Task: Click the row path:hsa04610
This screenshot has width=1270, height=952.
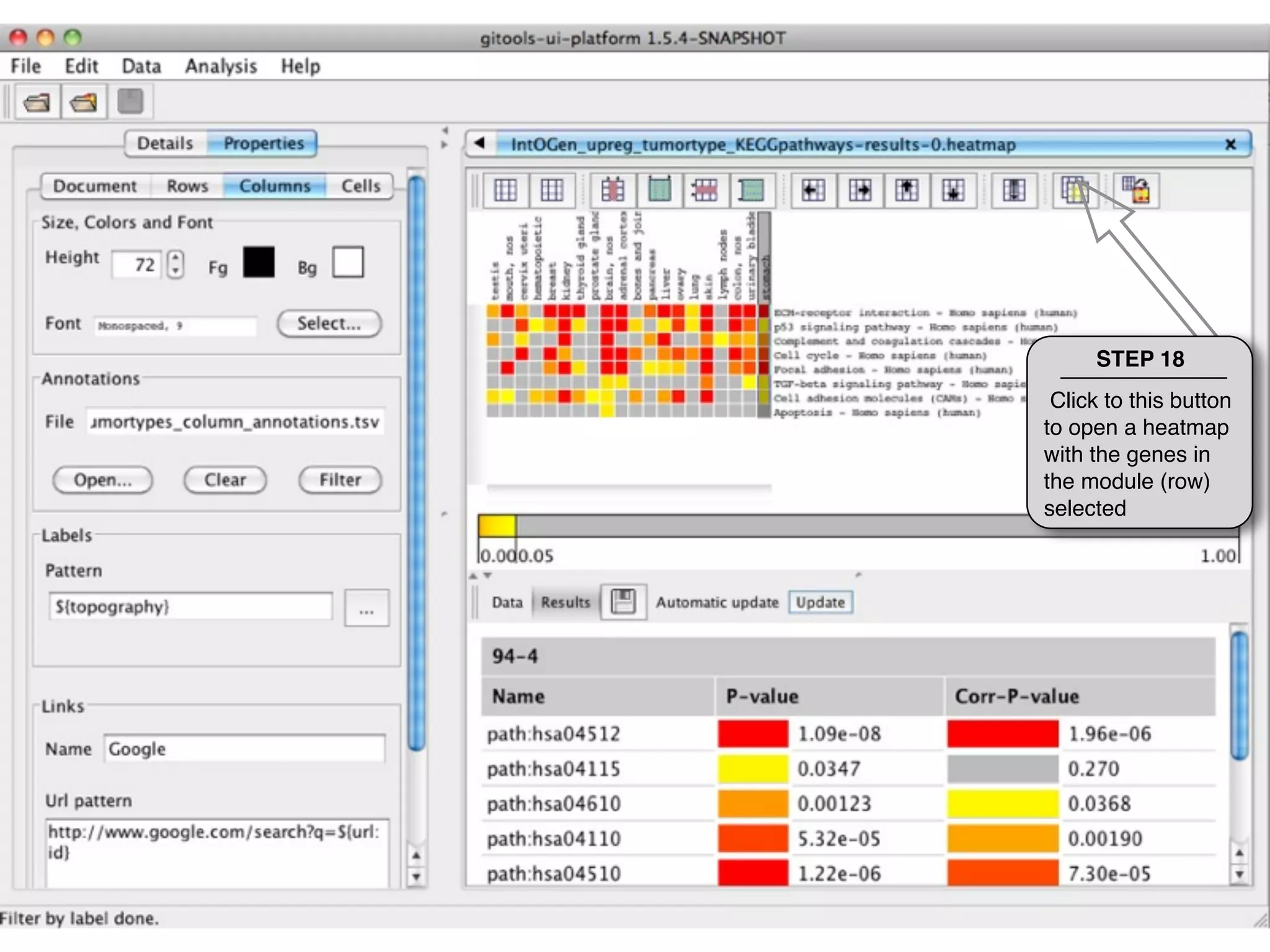Action: point(848,804)
